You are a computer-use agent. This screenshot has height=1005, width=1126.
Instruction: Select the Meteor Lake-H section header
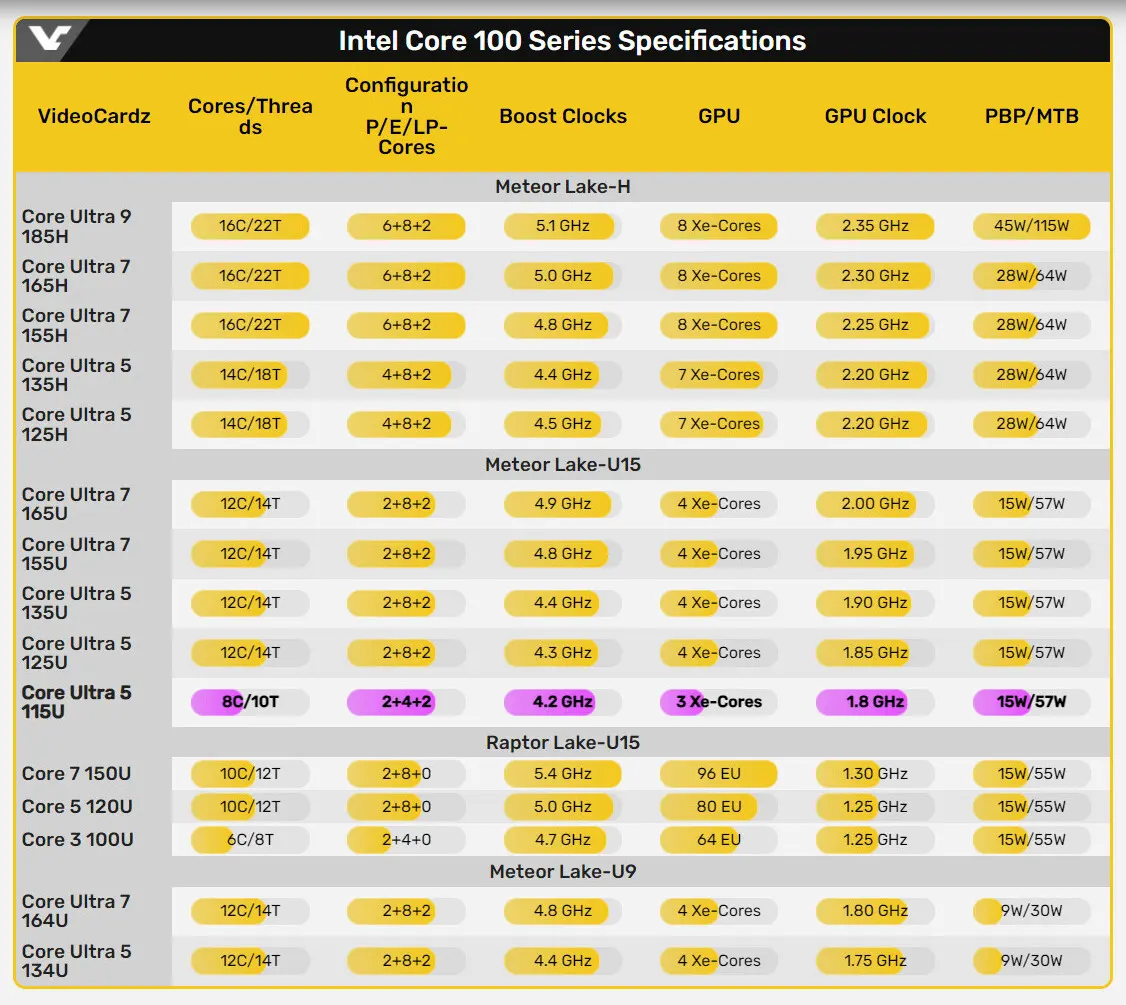point(562,187)
